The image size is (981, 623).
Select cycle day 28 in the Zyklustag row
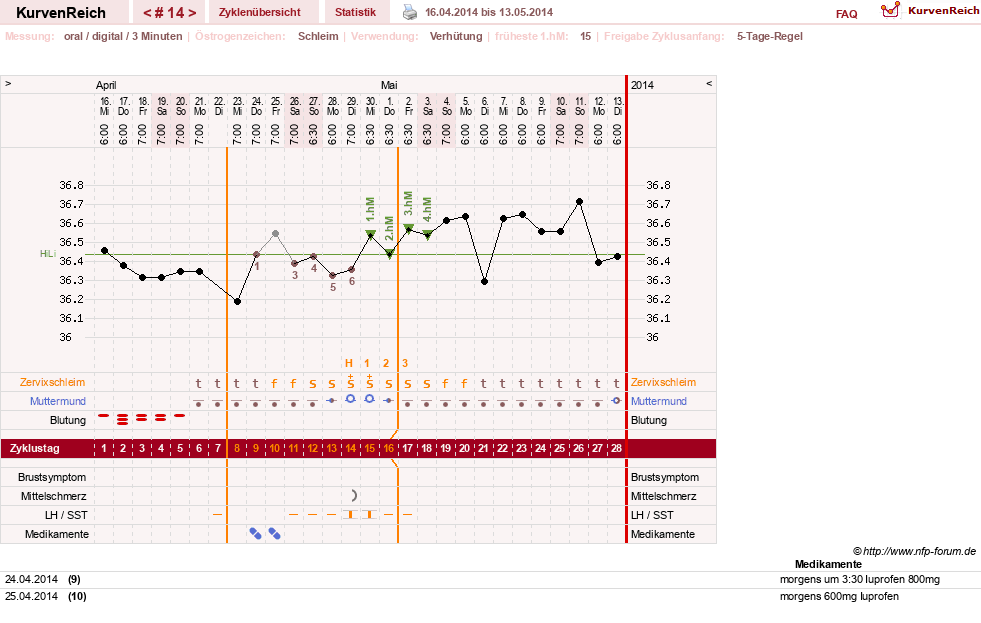(616, 448)
